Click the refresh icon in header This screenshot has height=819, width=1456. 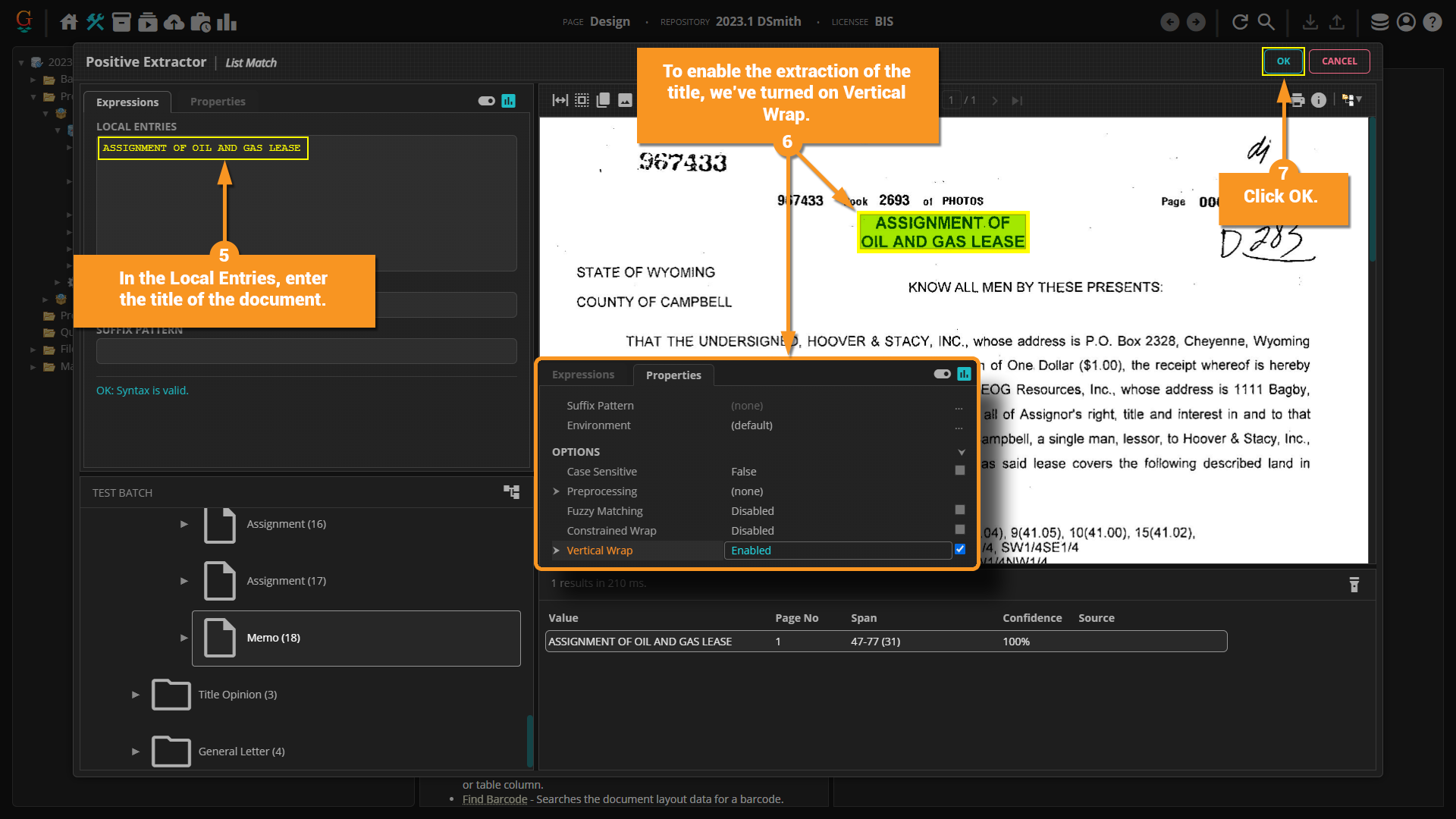tap(1240, 22)
